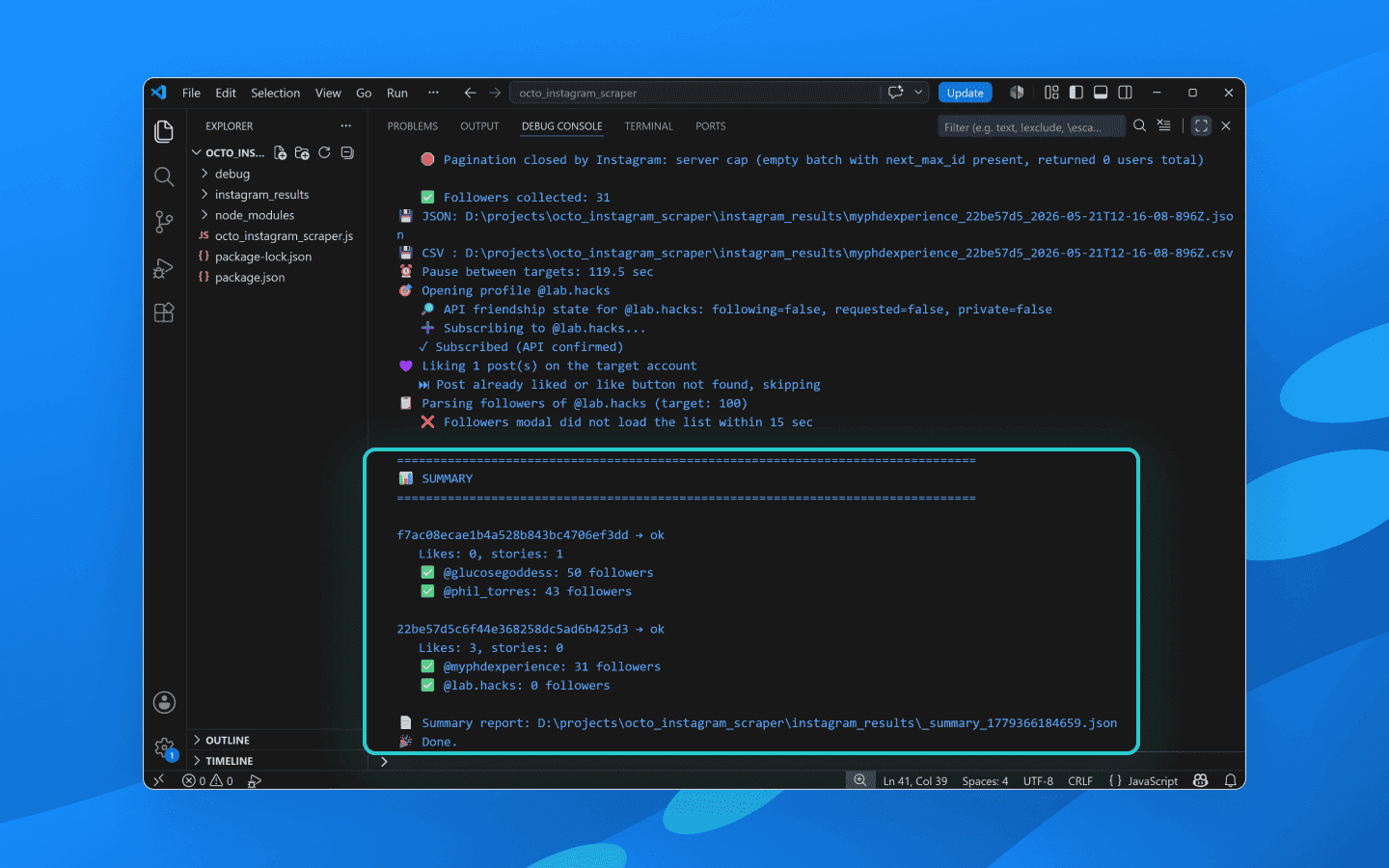Click the Ln 41, Col 39 cursor position
This screenshot has height=868, width=1389.
(x=915, y=781)
